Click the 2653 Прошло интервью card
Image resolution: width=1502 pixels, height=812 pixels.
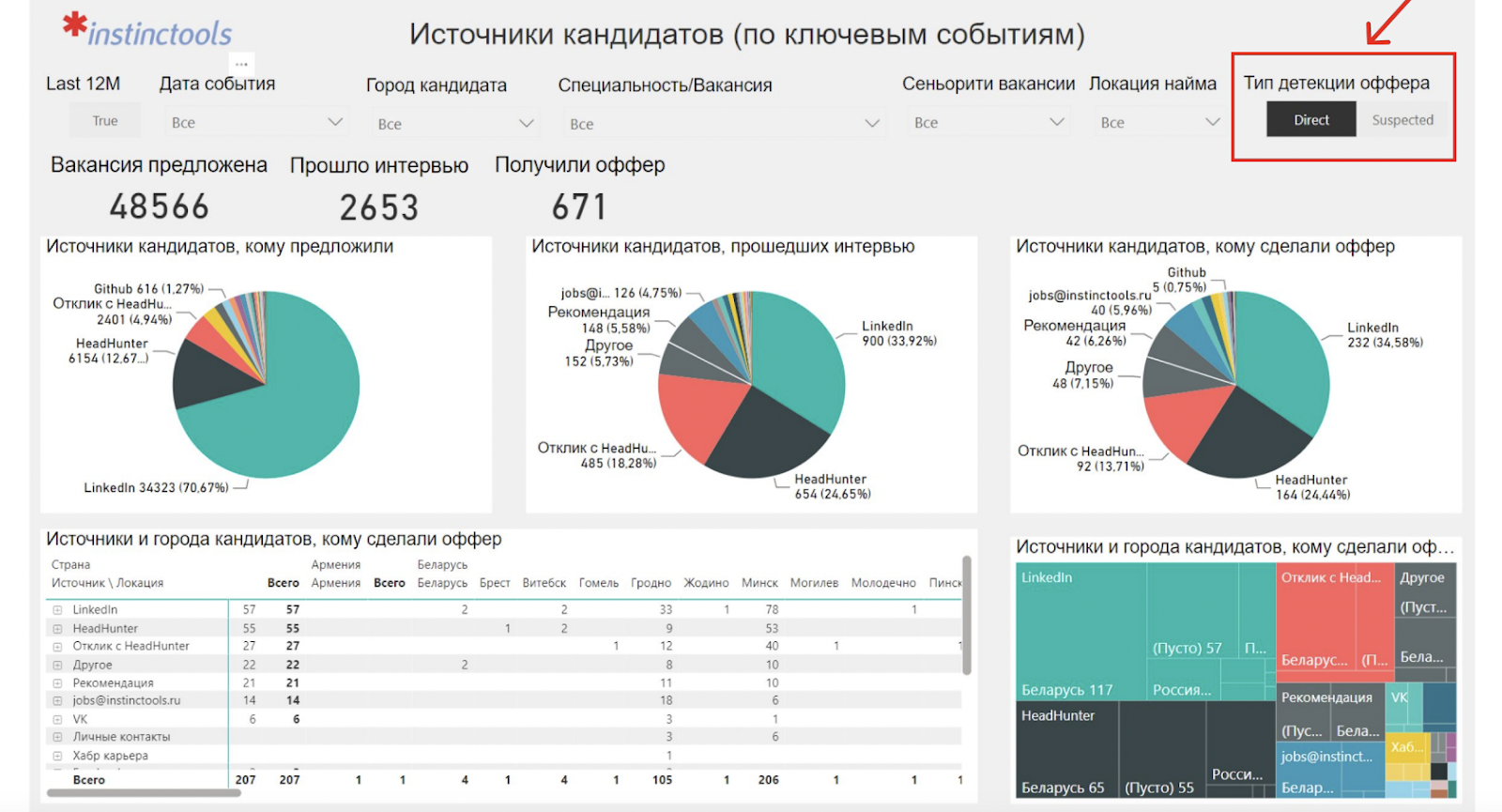point(378,207)
